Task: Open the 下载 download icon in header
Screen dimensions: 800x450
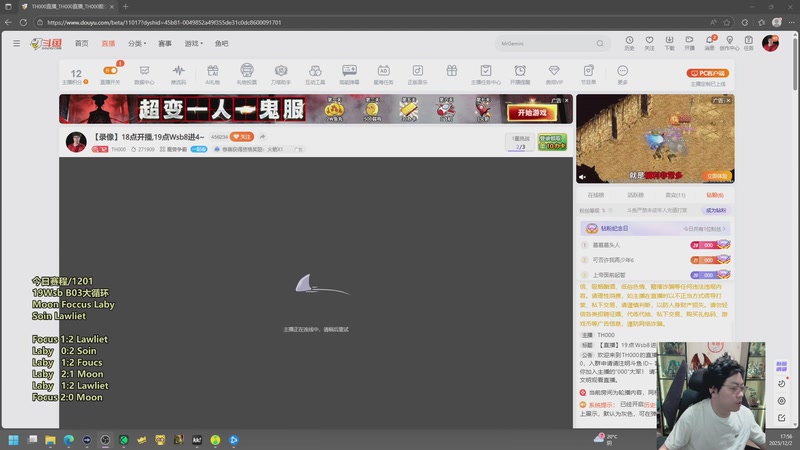Action: (x=669, y=43)
